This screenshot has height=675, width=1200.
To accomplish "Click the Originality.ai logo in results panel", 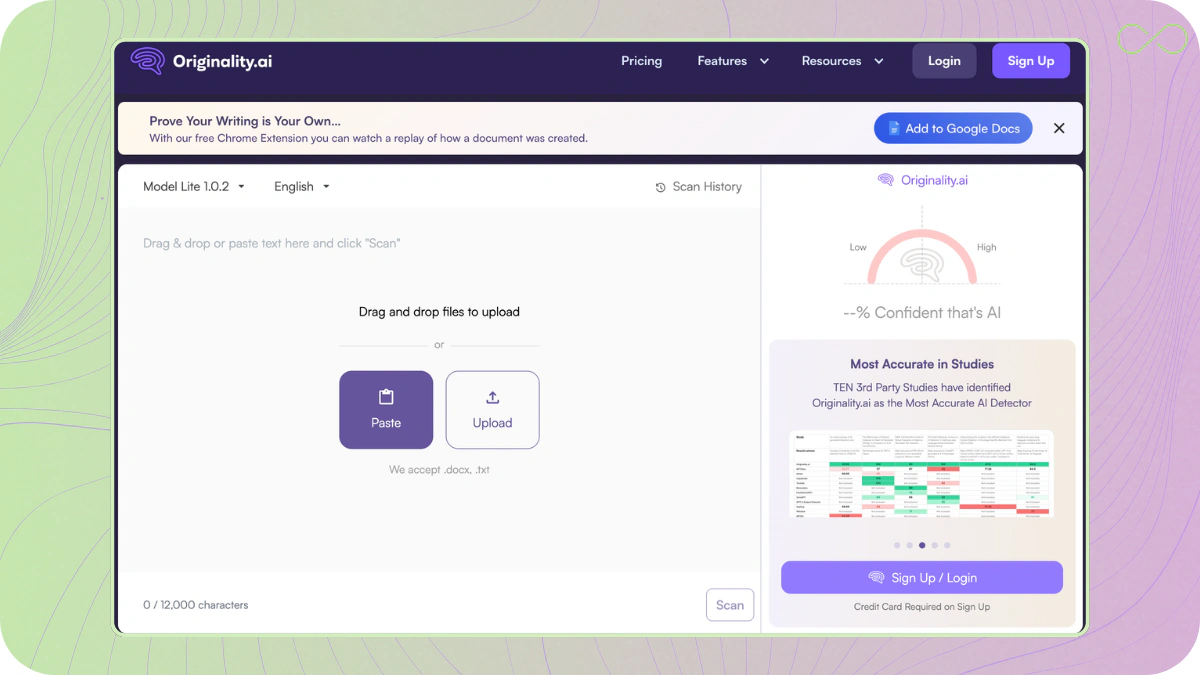I will click(x=922, y=180).
